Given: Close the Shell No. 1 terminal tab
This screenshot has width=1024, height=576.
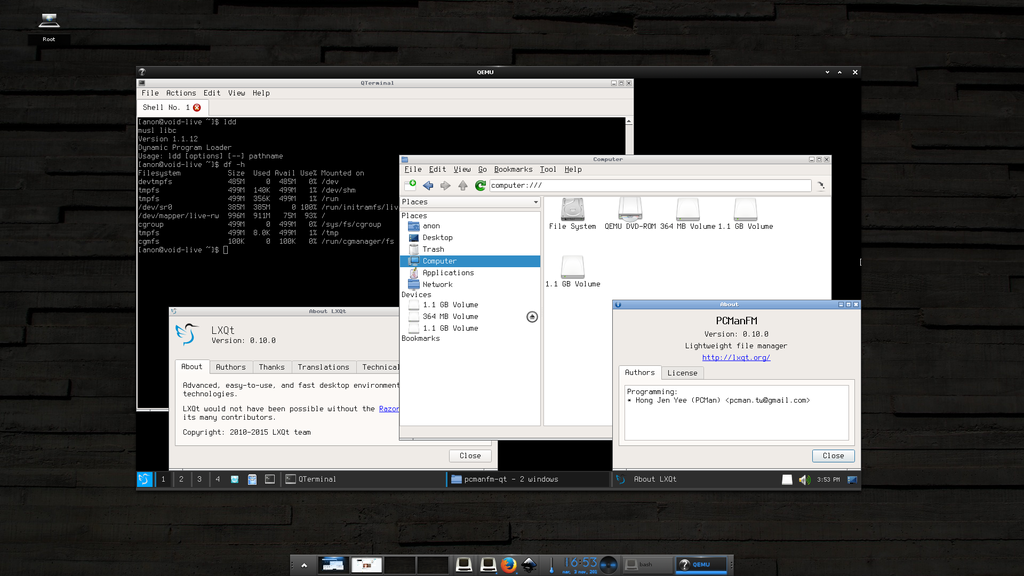Looking at the screenshot, I should coord(197,107).
